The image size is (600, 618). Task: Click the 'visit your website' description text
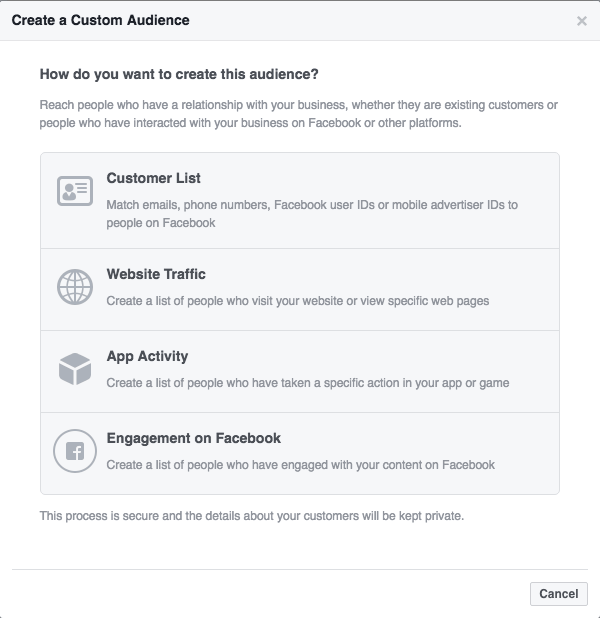298,301
